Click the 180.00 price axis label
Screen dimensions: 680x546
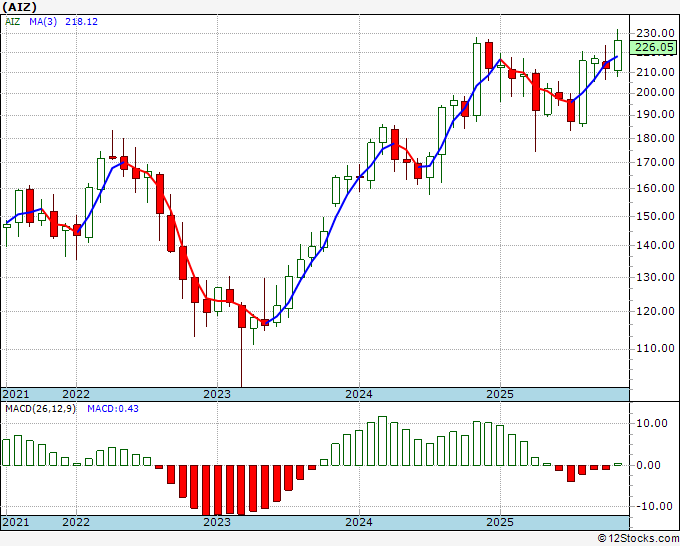pos(655,138)
